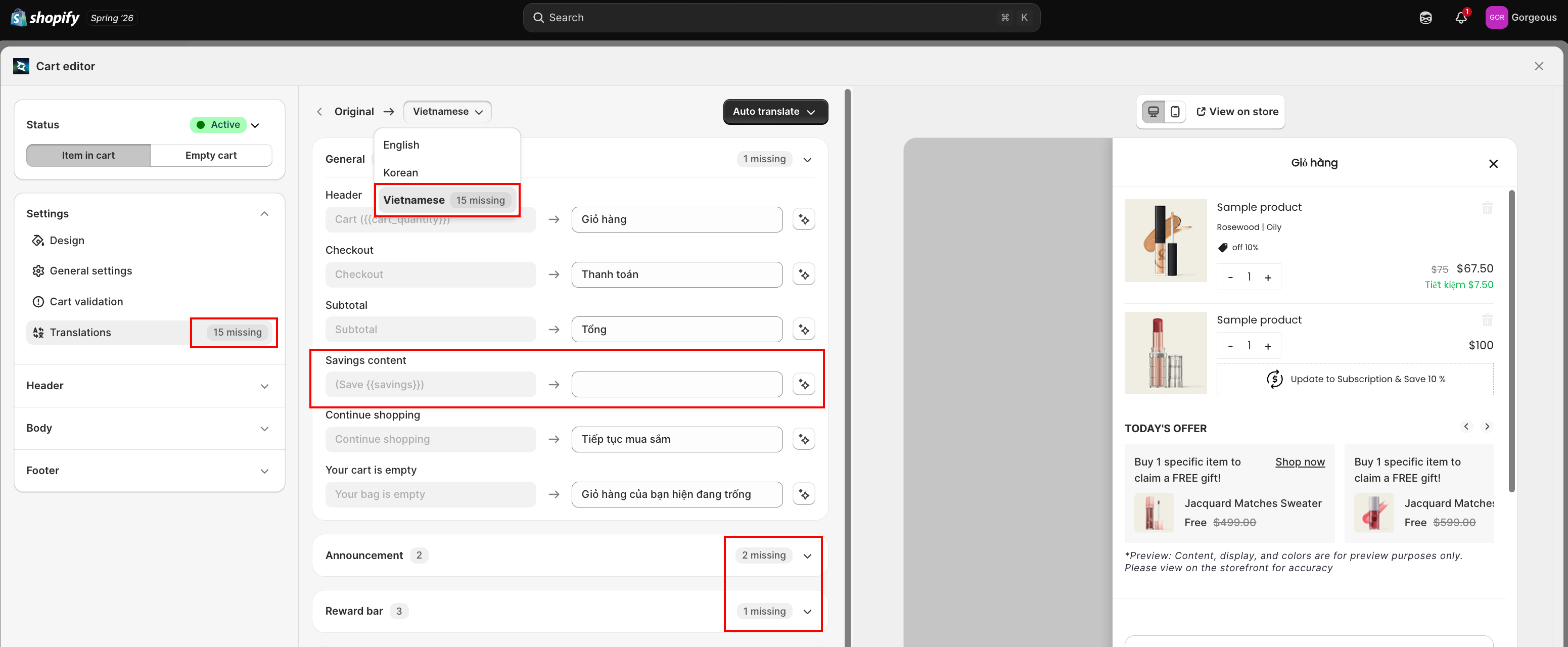Click the Jacquard Matches Sweater gift thumbnail
The height and width of the screenshot is (647, 1568).
click(1154, 513)
